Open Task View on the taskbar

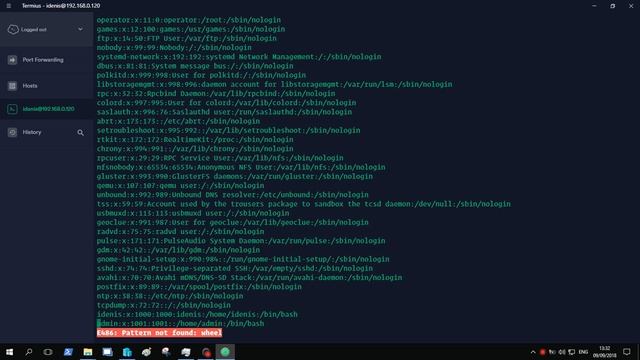coord(48,352)
